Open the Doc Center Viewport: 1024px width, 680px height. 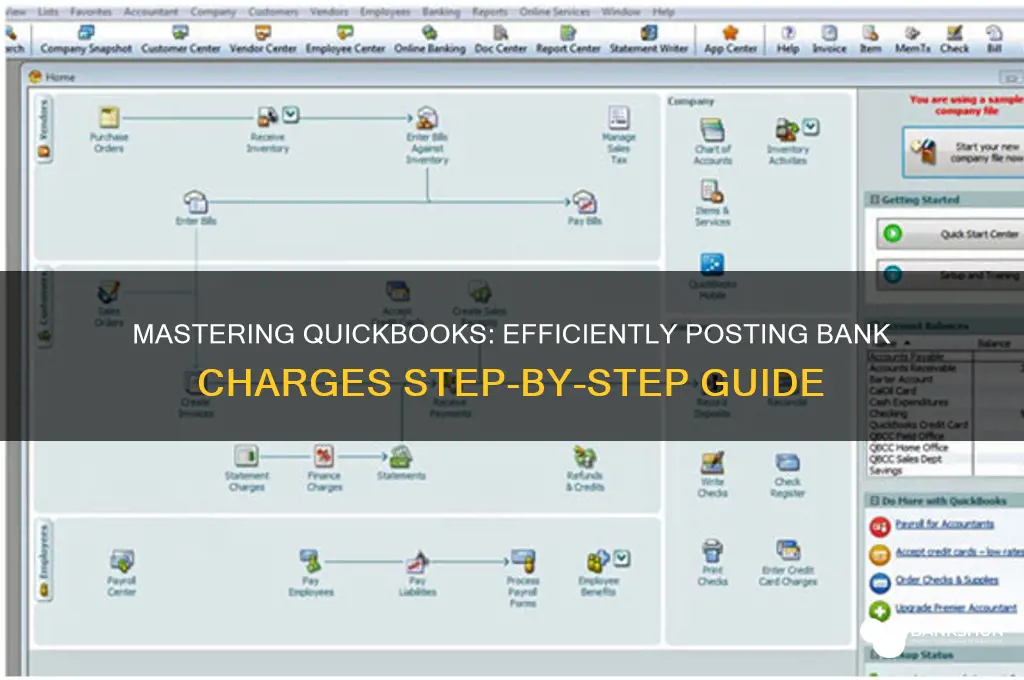[500, 40]
